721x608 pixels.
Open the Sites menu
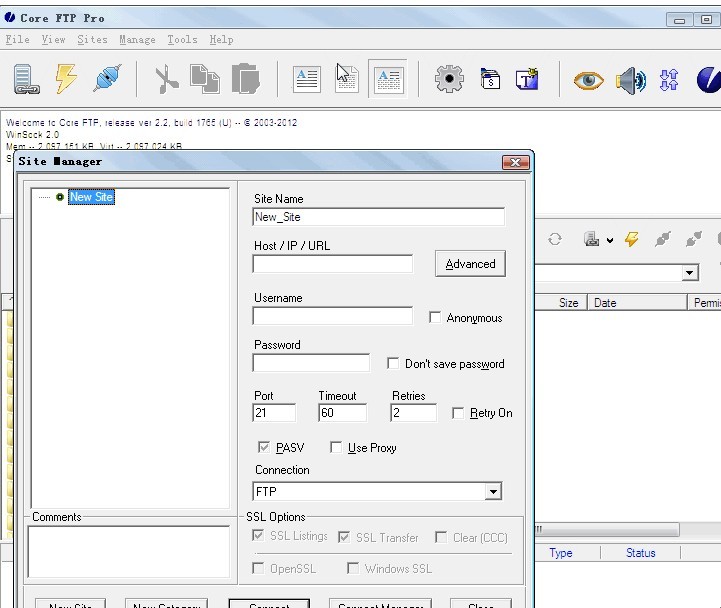[x=92, y=40]
